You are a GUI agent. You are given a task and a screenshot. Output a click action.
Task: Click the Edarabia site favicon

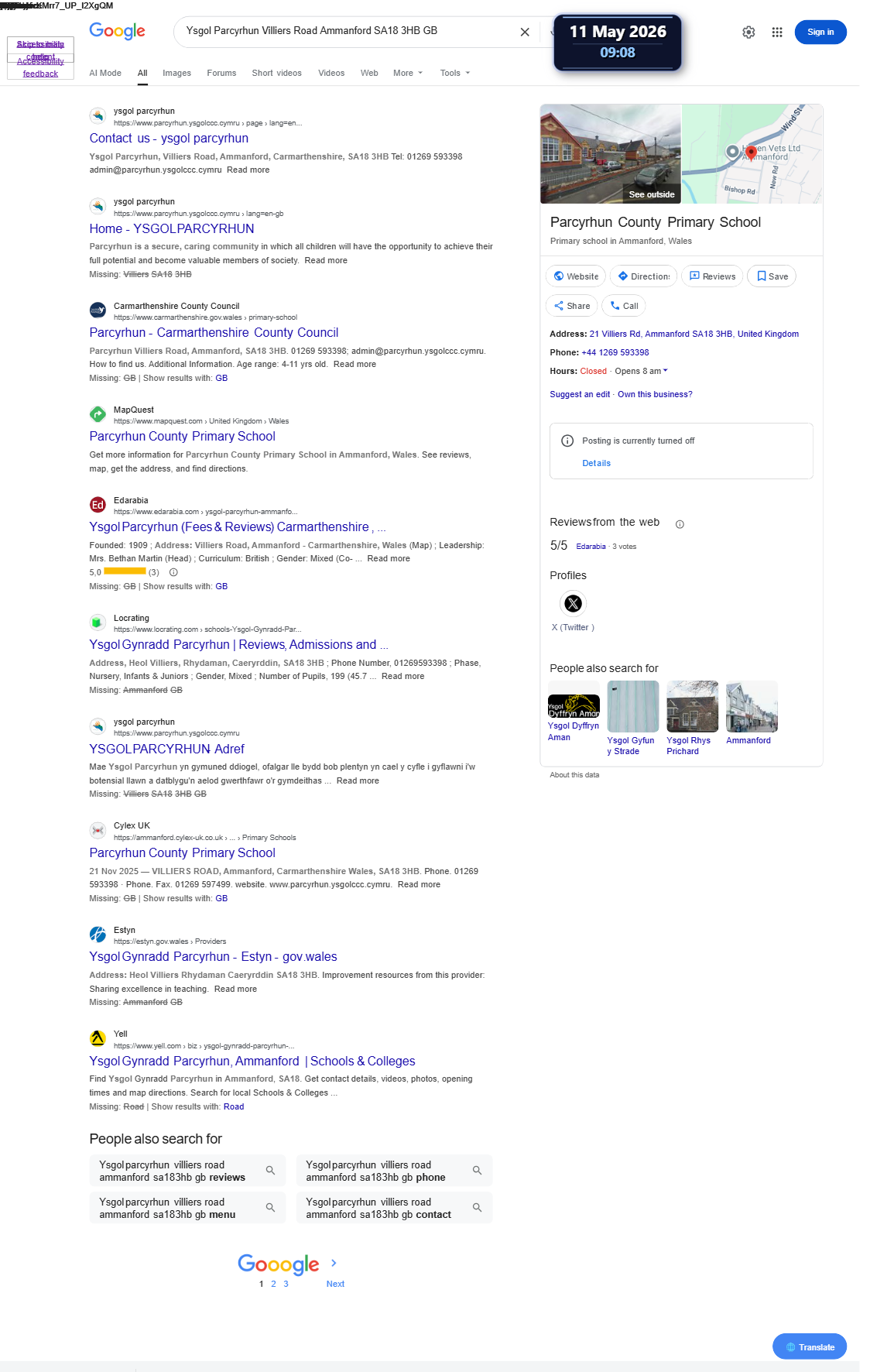[98, 505]
